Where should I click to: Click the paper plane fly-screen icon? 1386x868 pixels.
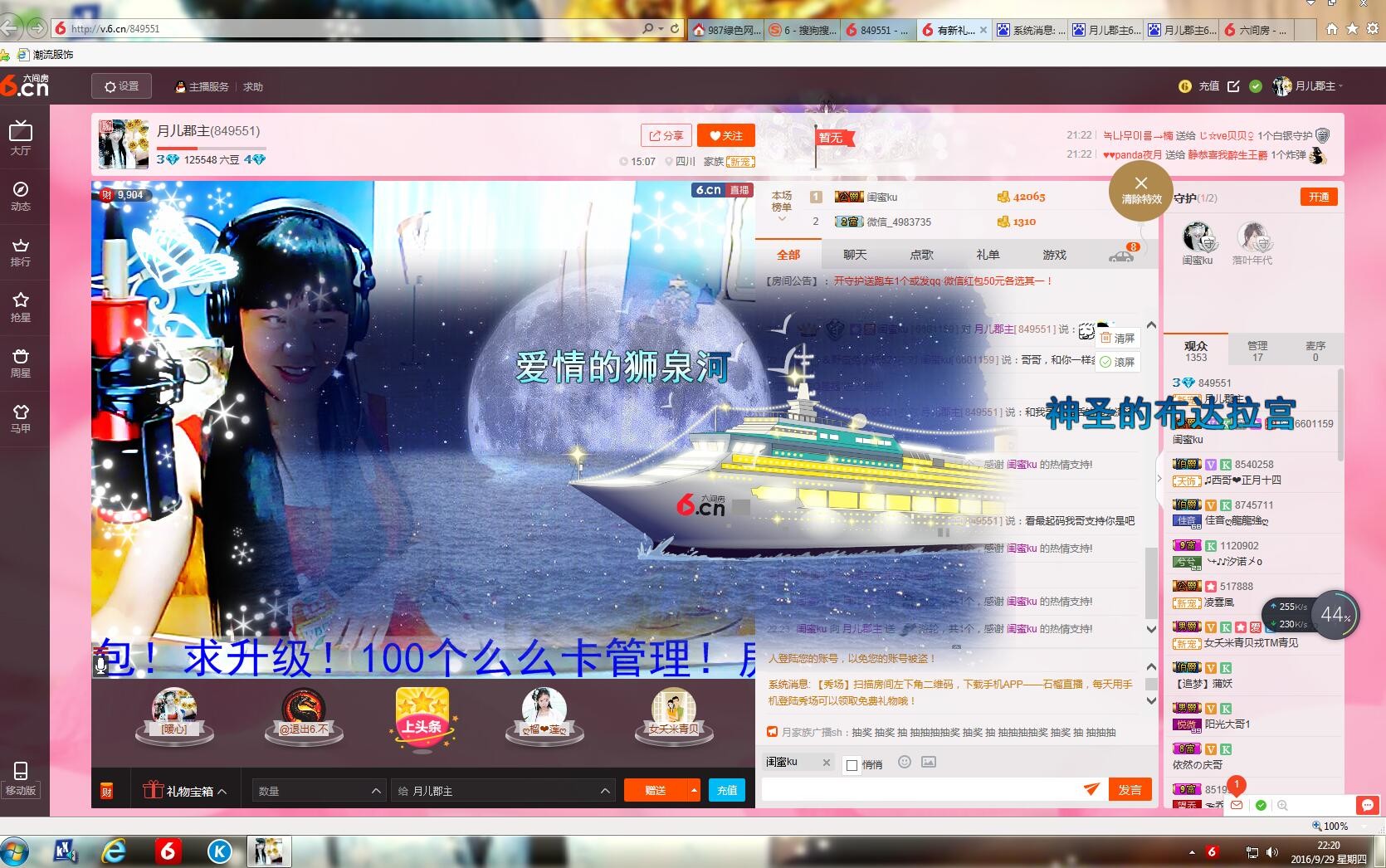[1091, 789]
